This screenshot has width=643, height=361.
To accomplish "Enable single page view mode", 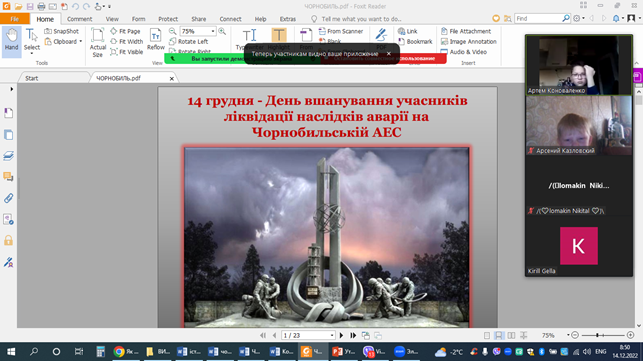I will click(x=487, y=335).
